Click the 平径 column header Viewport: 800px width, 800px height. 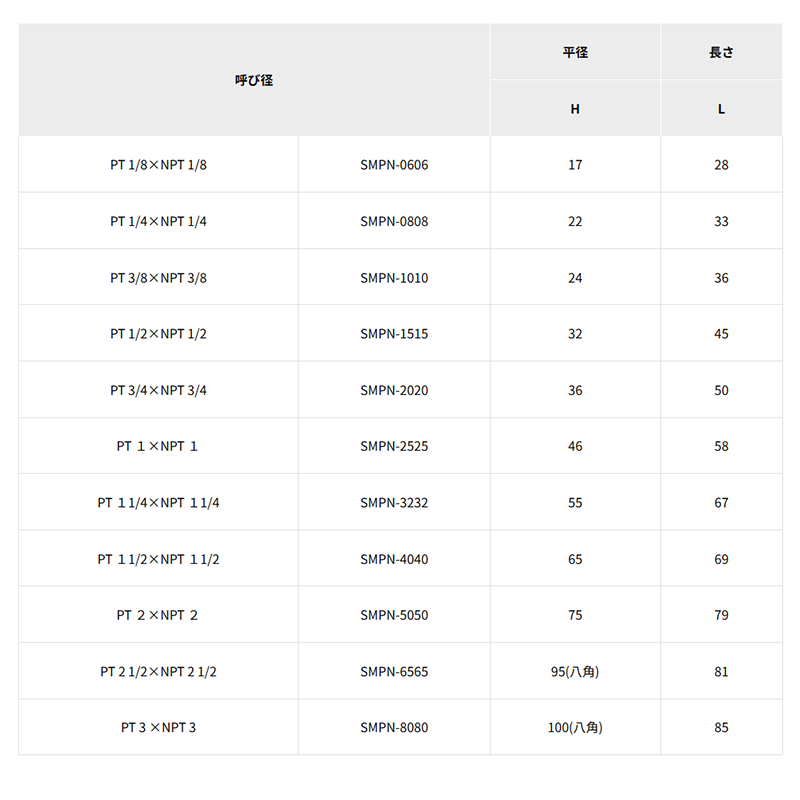click(575, 52)
